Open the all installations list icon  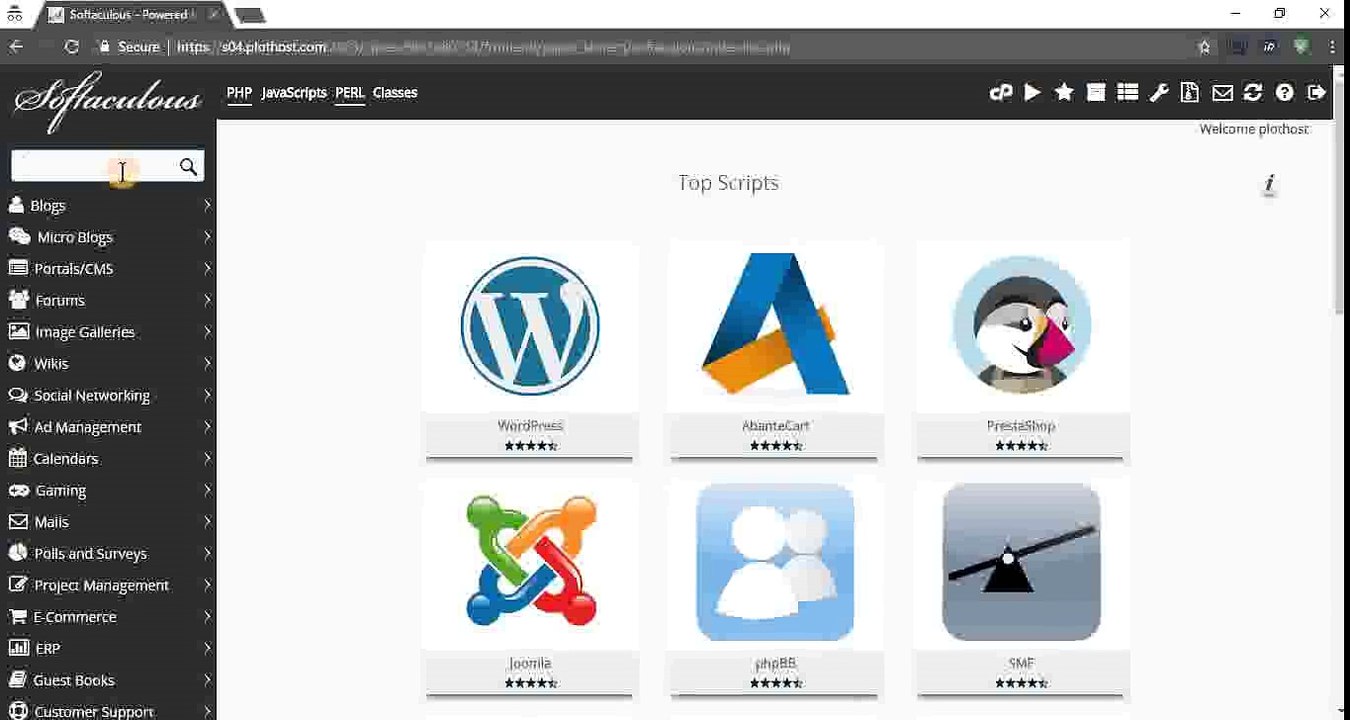pos(1128,92)
